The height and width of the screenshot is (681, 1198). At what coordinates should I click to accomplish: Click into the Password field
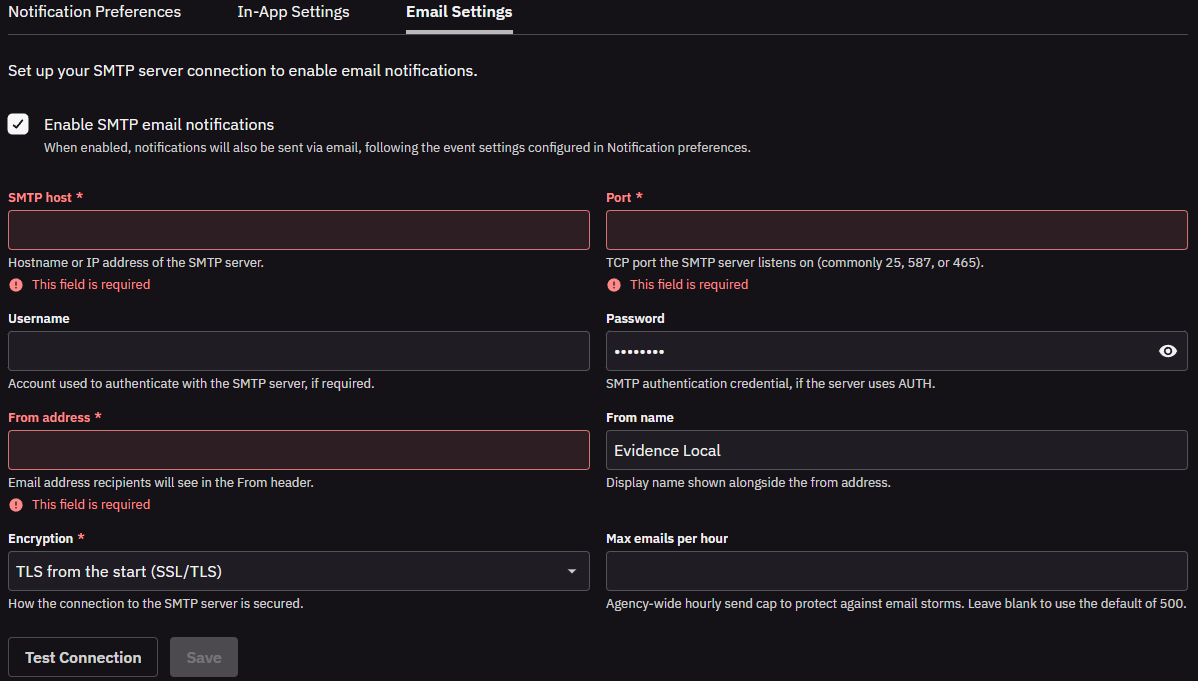click(x=879, y=351)
